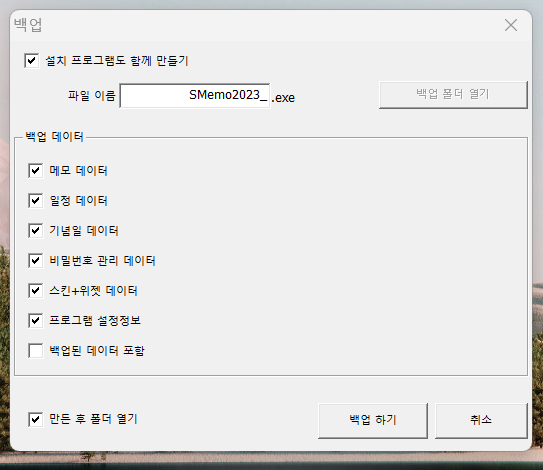Click the 백업 데이터 group label

point(54,136)
